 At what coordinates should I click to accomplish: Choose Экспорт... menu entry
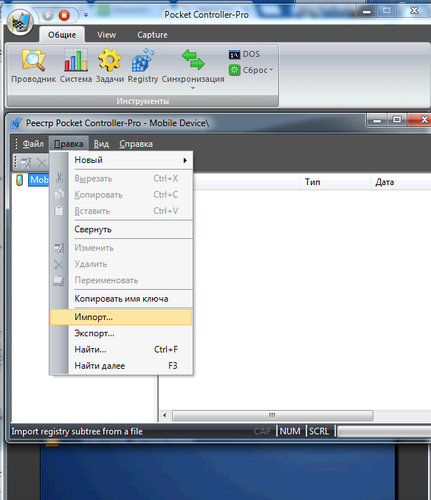[121, 333]
